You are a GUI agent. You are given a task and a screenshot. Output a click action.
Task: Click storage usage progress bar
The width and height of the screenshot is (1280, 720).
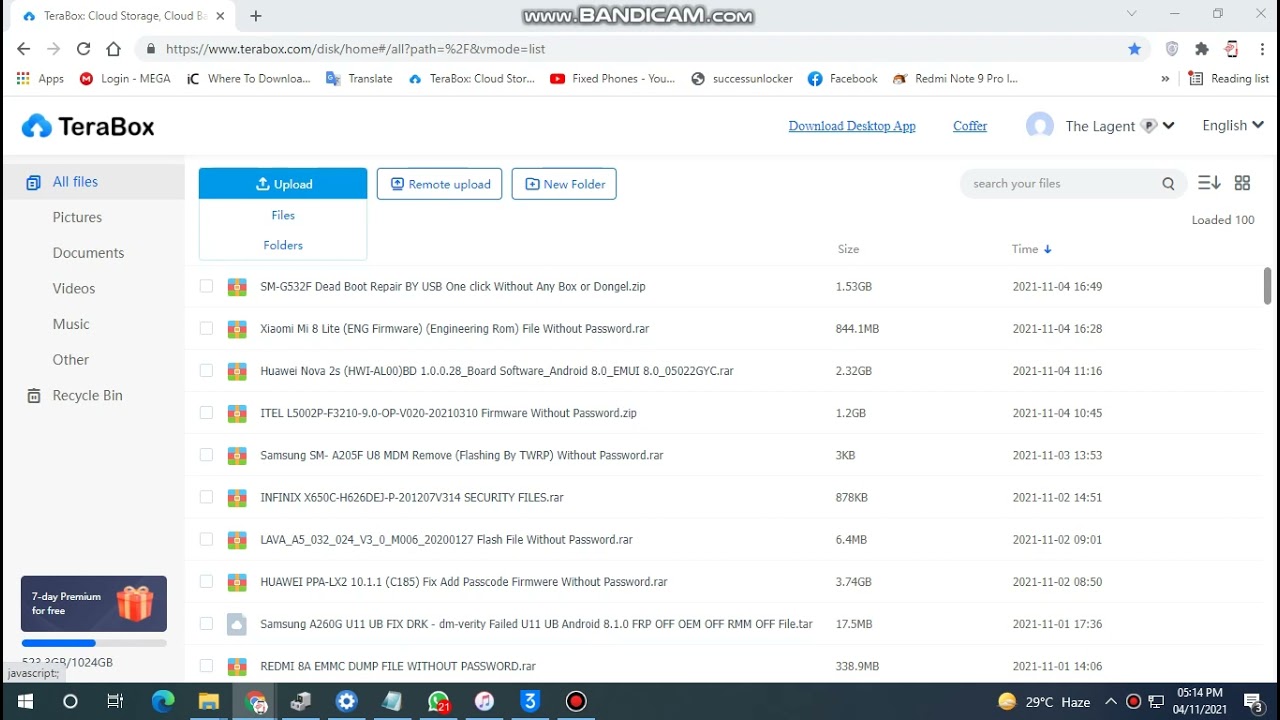(x=94, y=643)
